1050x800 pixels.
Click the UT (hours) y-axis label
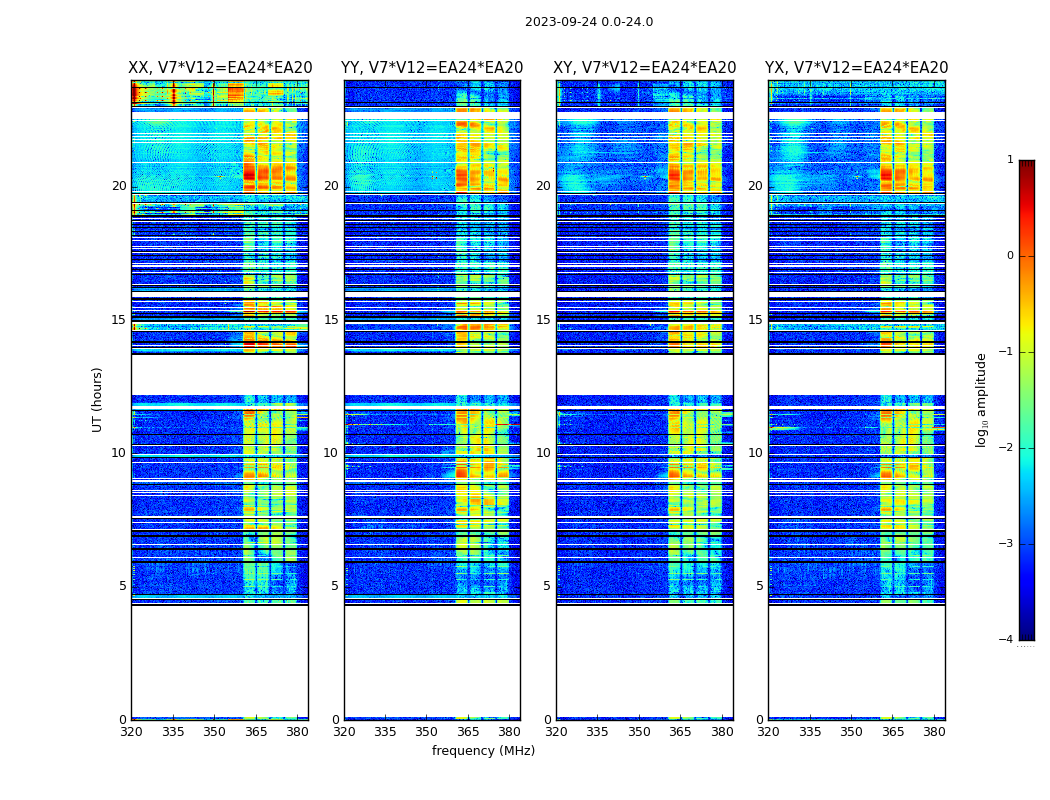click(98, 399)
